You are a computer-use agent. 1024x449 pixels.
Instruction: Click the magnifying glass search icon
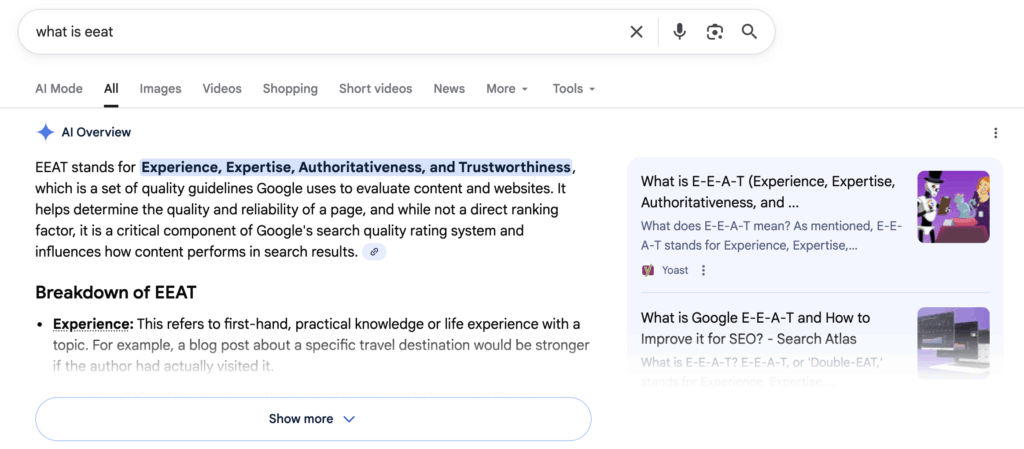[x=749, y=31]
